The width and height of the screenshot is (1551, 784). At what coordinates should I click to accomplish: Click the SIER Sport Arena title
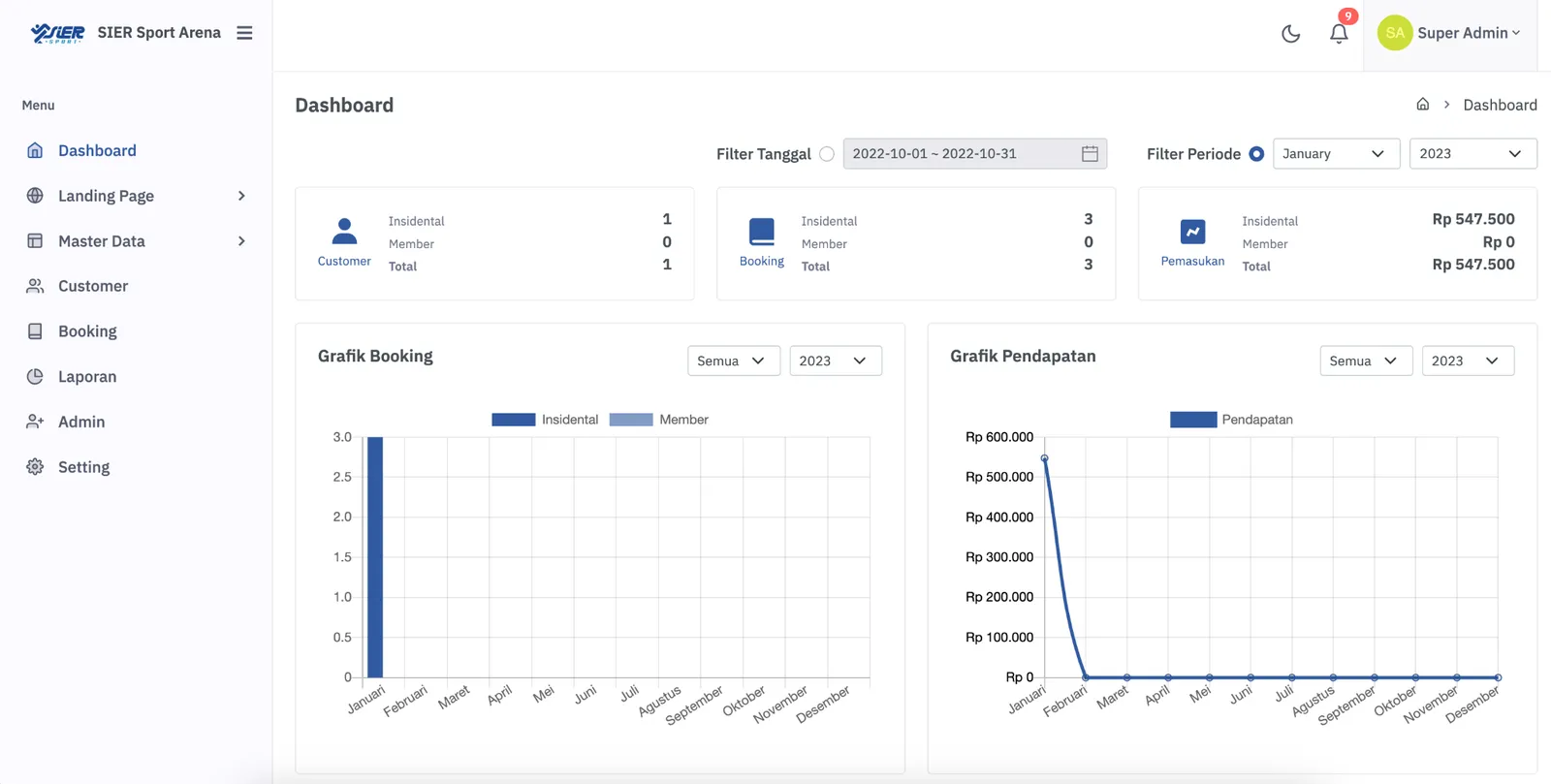[159, 33]
